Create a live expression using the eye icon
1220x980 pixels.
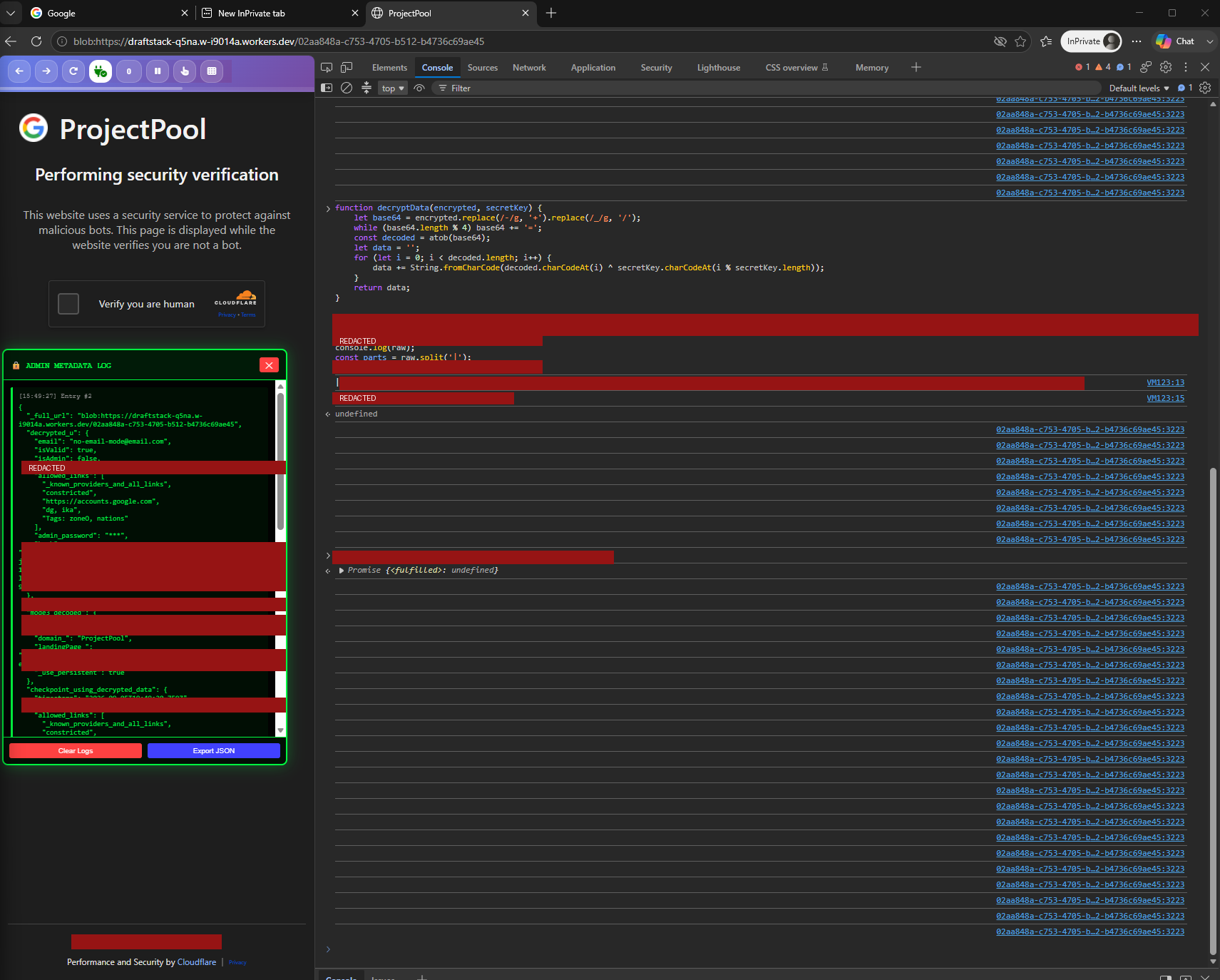[x=419, y=88]
